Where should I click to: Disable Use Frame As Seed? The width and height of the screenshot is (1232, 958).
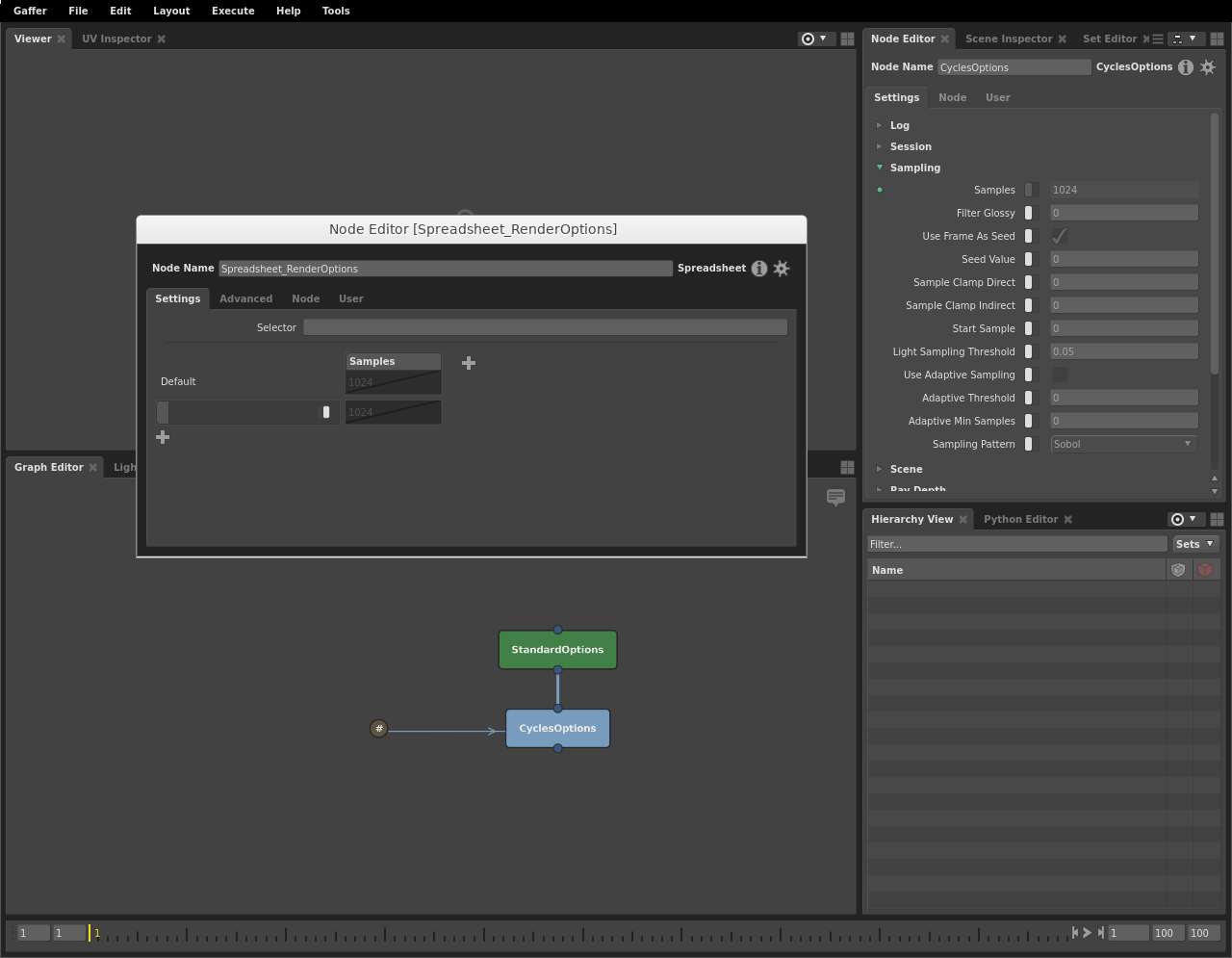coord(1059,236)
